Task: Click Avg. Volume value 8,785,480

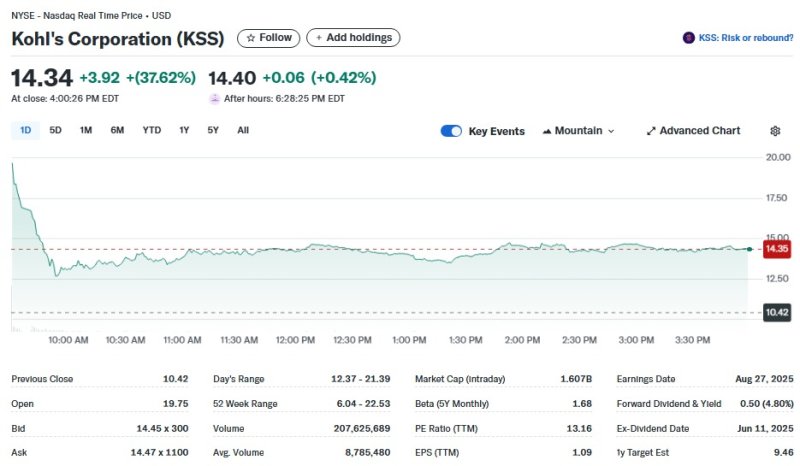Action: point(367,453)
